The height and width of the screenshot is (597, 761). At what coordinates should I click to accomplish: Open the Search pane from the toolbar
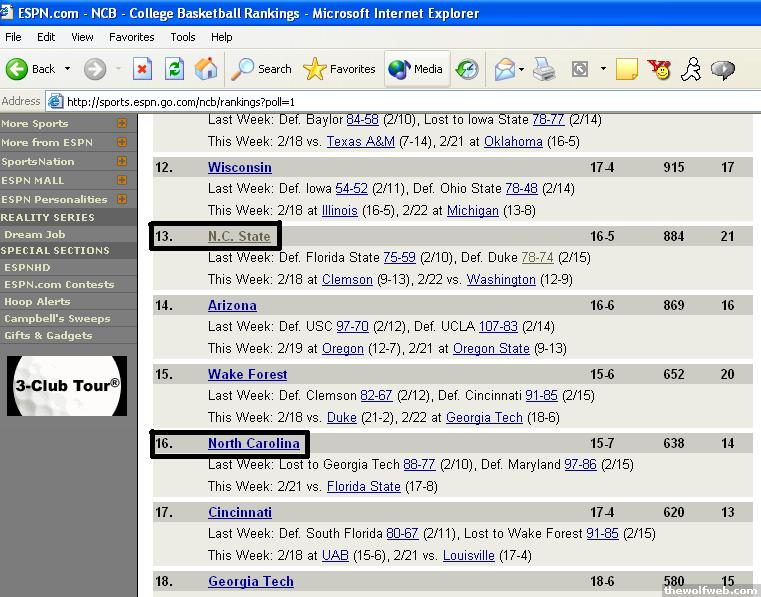point(262,69)
